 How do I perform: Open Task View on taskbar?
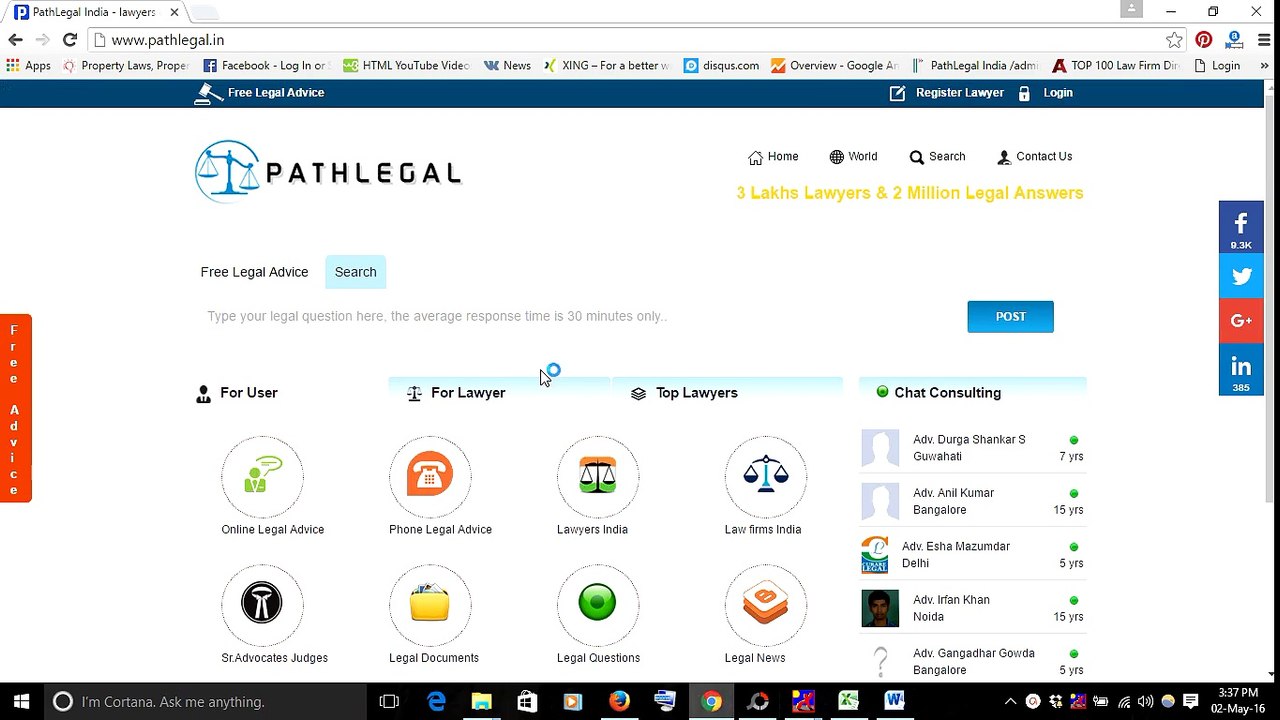[x=390, y=702]
